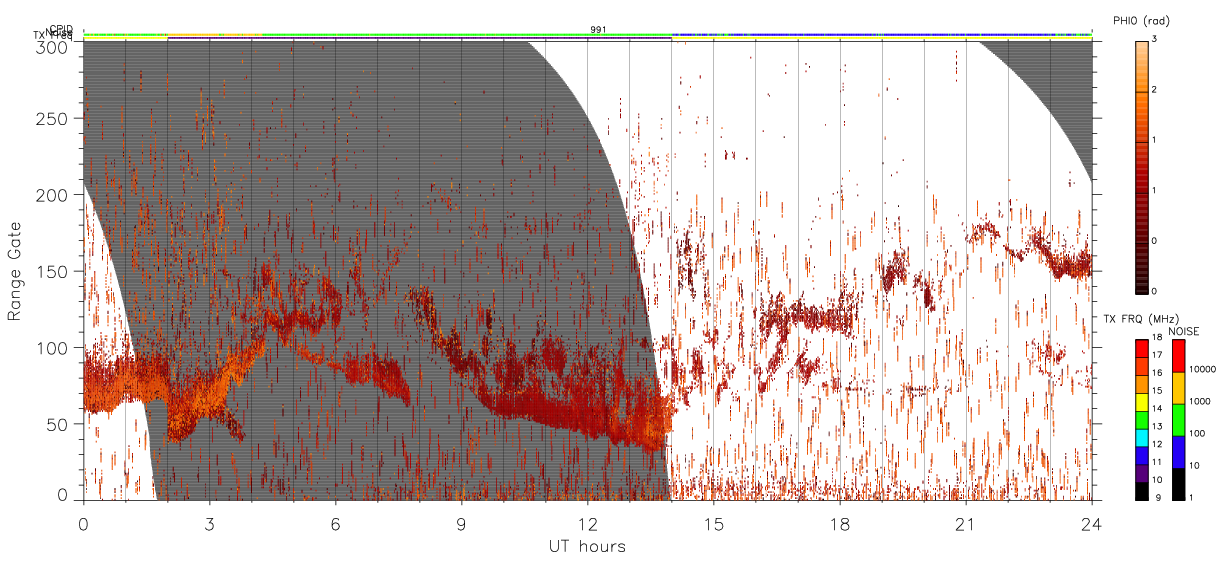Pick the blue NOISE 10–100 swatch

(x=1178, y=451)
